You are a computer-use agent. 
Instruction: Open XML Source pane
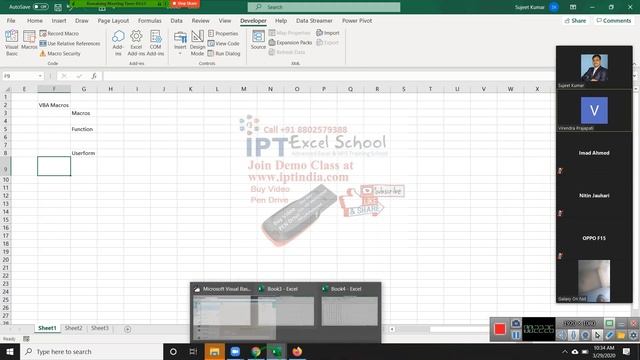[258, 40]
